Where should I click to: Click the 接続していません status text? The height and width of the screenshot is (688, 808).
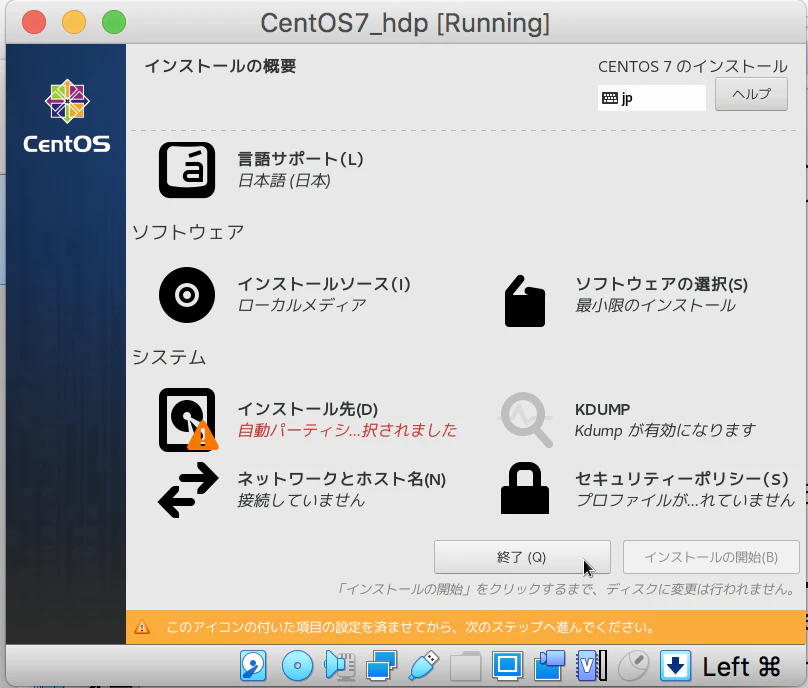click(x=301, y=500)
